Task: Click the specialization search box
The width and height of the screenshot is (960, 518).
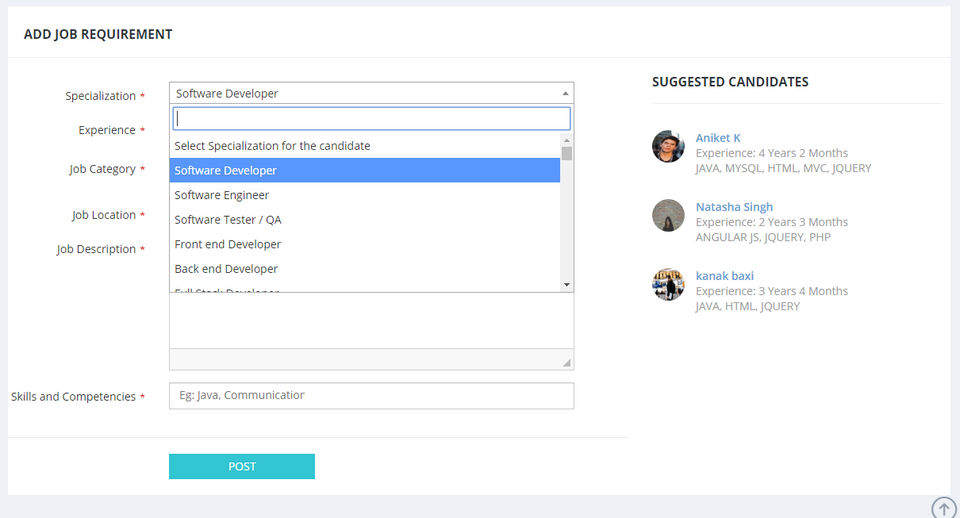Action: (x=371, y=119)
